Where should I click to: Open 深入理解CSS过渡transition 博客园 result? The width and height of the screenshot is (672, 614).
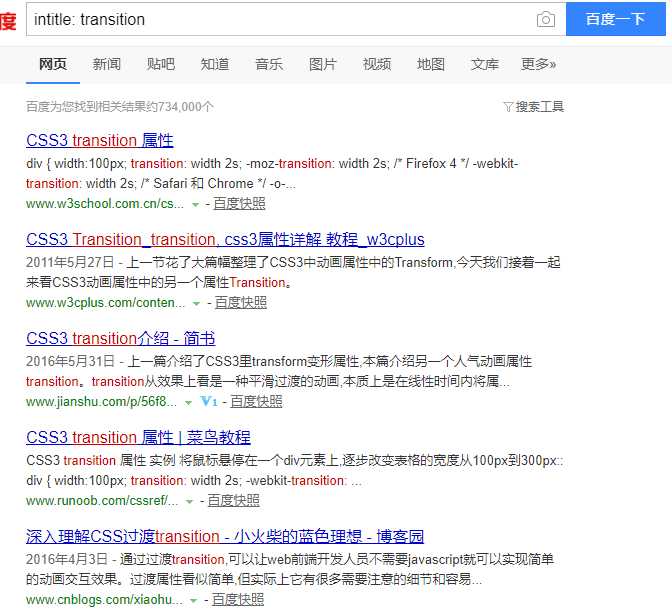point(225,536)
